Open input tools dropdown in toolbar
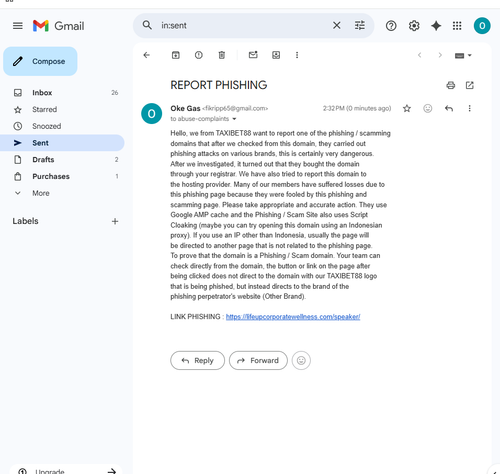The width and height of the screenshot is (500, 474). [463, 55]
